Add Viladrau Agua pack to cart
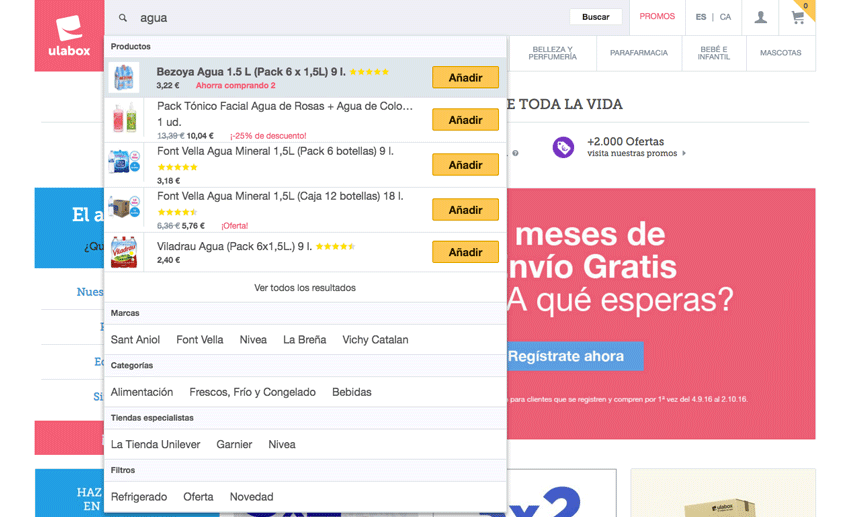Viewport: 850px width, 517px height. click(x=465, y=252)
